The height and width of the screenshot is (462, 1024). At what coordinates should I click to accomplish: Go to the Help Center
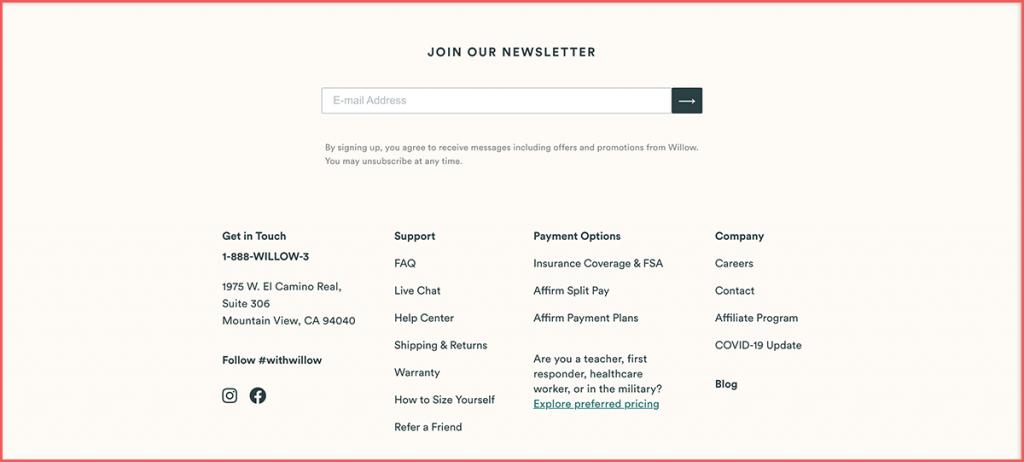[424, 318]
